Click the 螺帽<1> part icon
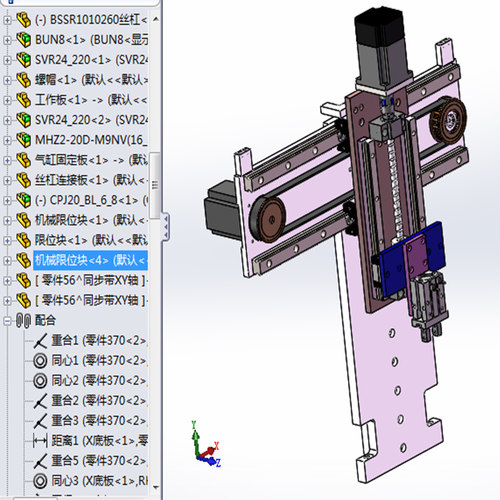Screen dimensions: 500x500 [23, 80]
